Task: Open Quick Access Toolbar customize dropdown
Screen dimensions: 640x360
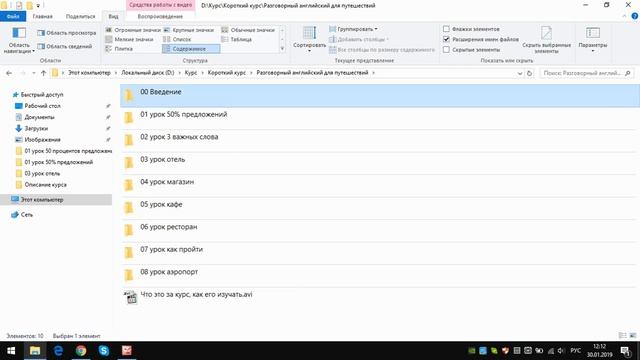Action: (38, 6)
